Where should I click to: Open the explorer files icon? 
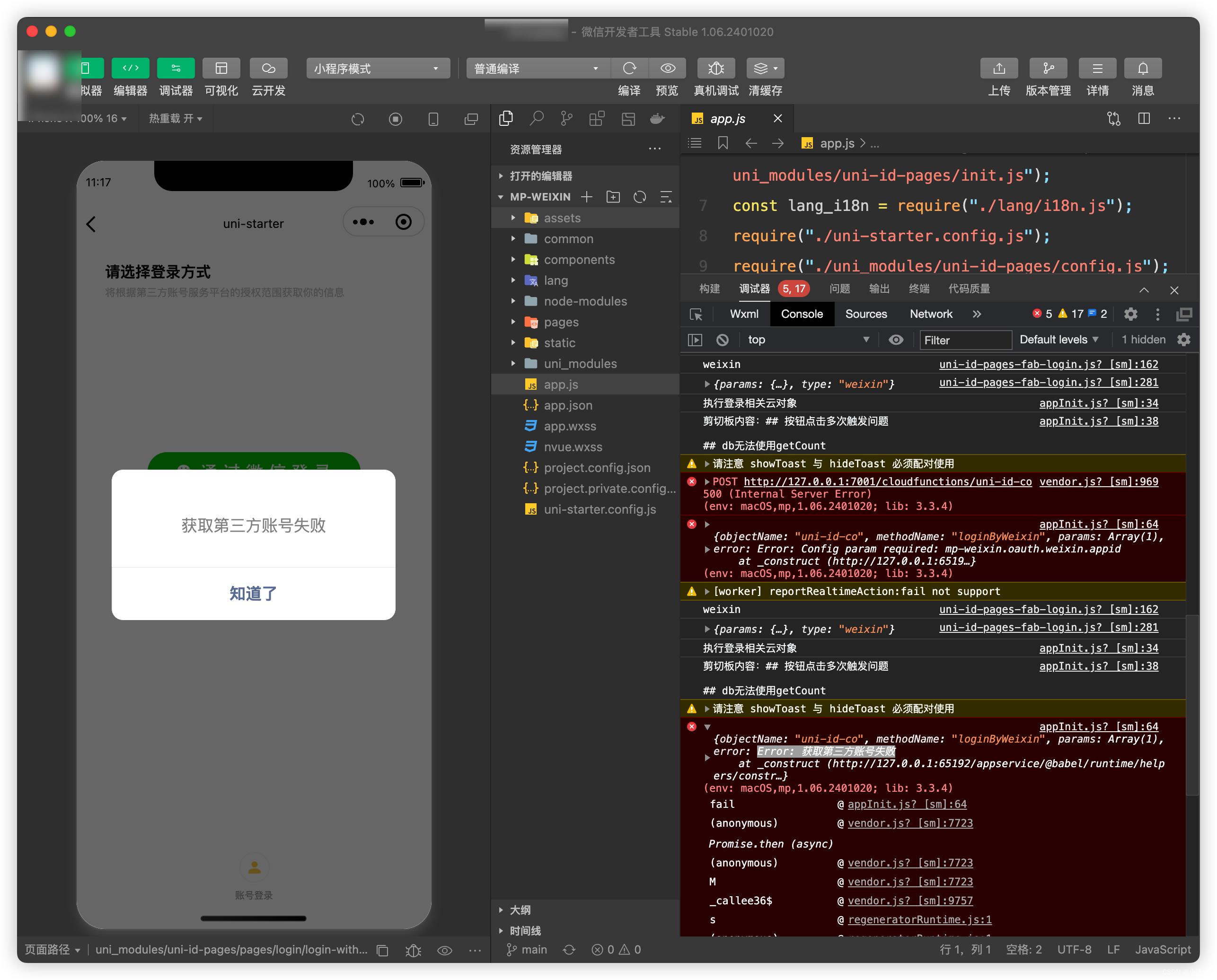[506, 119]
